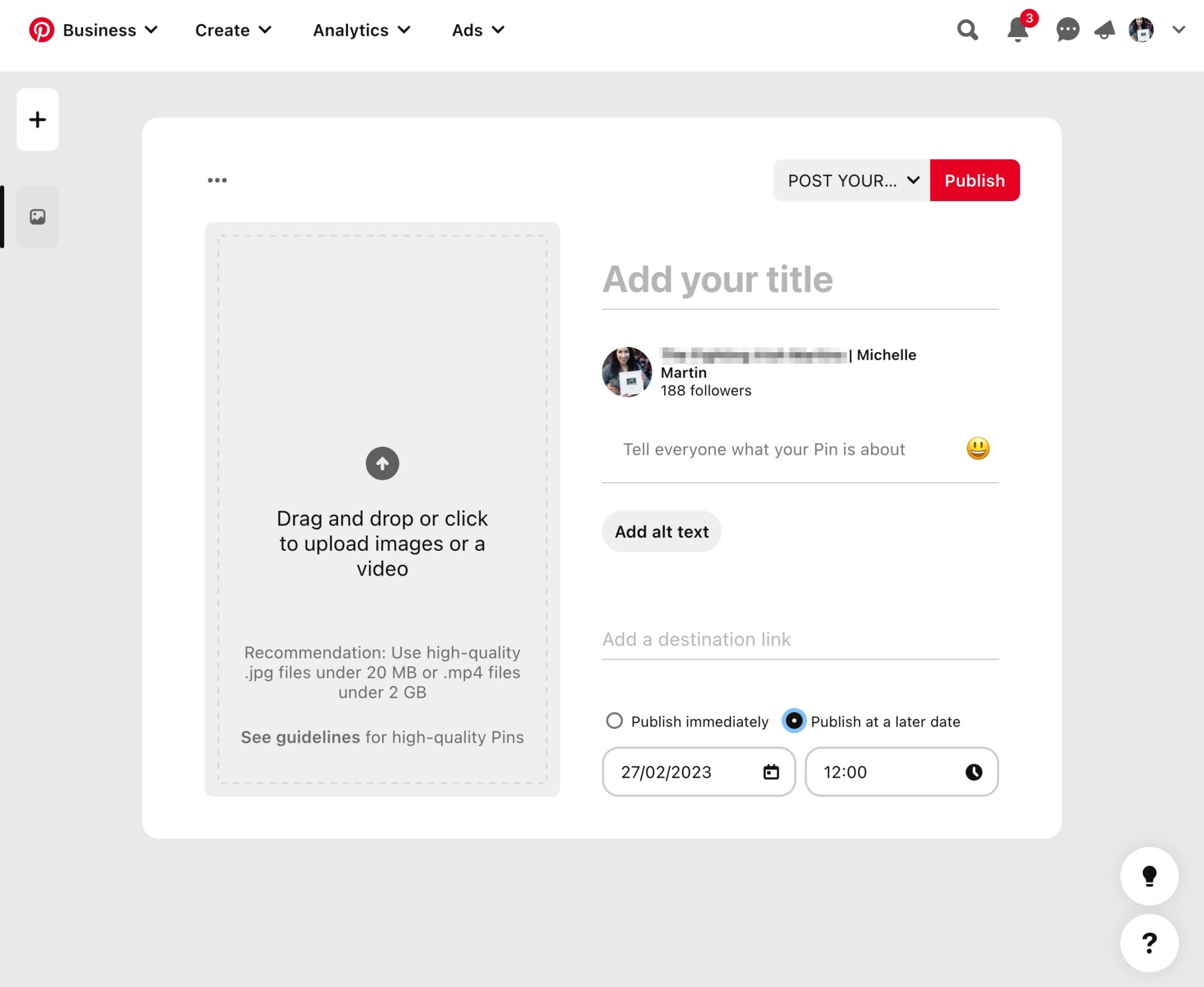The height and width of the screenshot is (987, 1204).
Task: Open the board selector dropdown
Action: (x=851, y=180)
